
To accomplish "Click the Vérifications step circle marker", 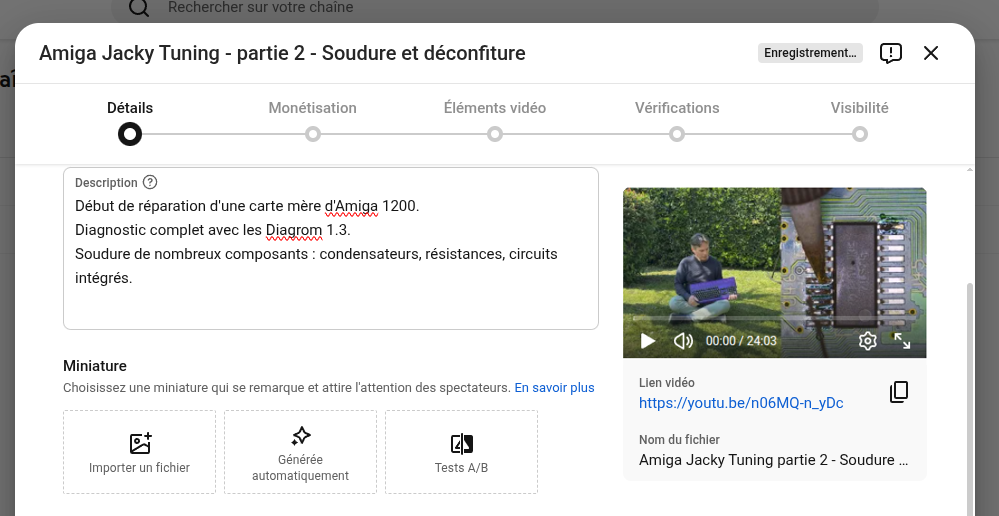I will pos(677,134).
